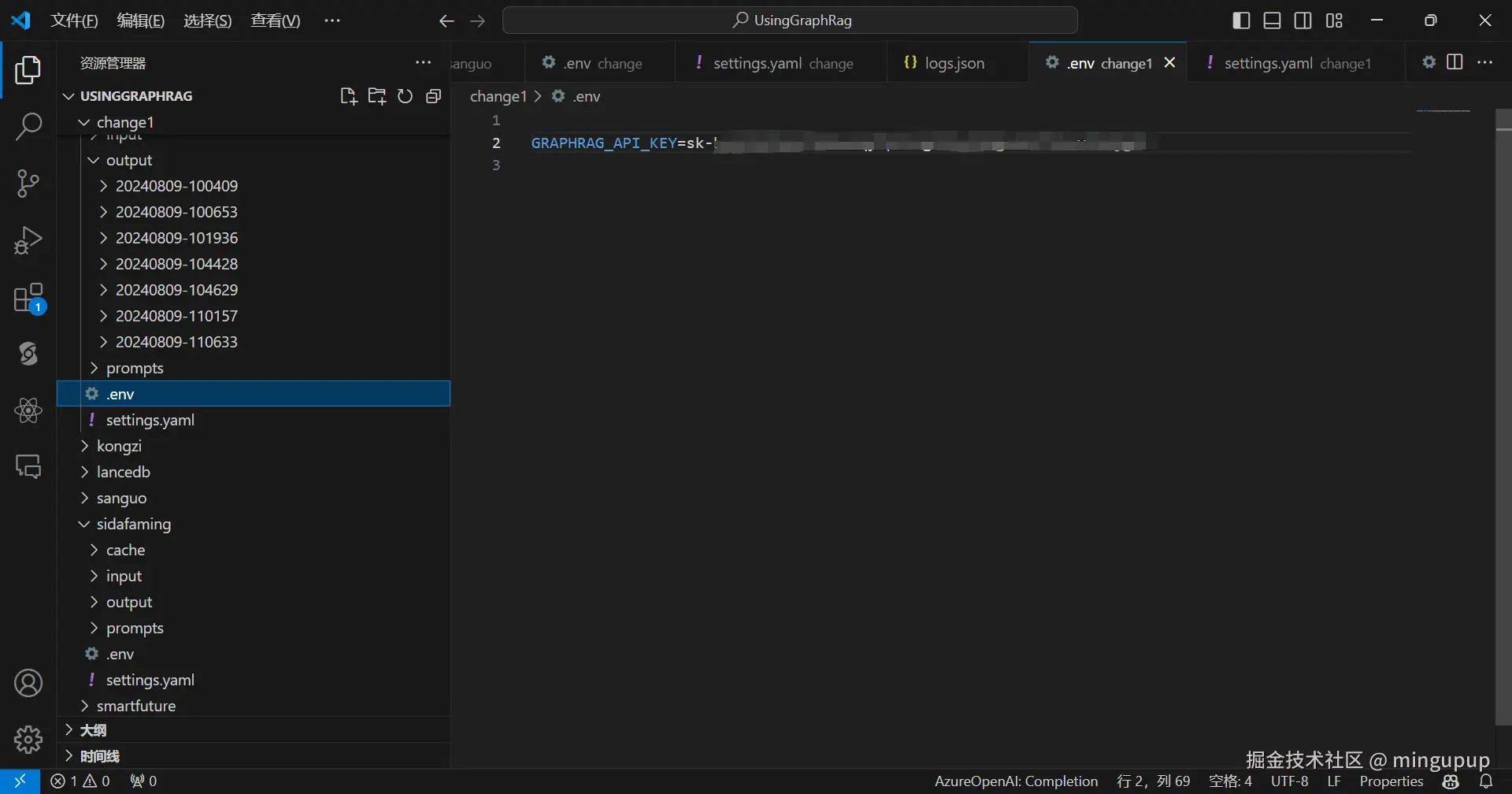Close the .env change1 tab
This screenshot has width=1512, height=794.
[x=1170, y=63]
